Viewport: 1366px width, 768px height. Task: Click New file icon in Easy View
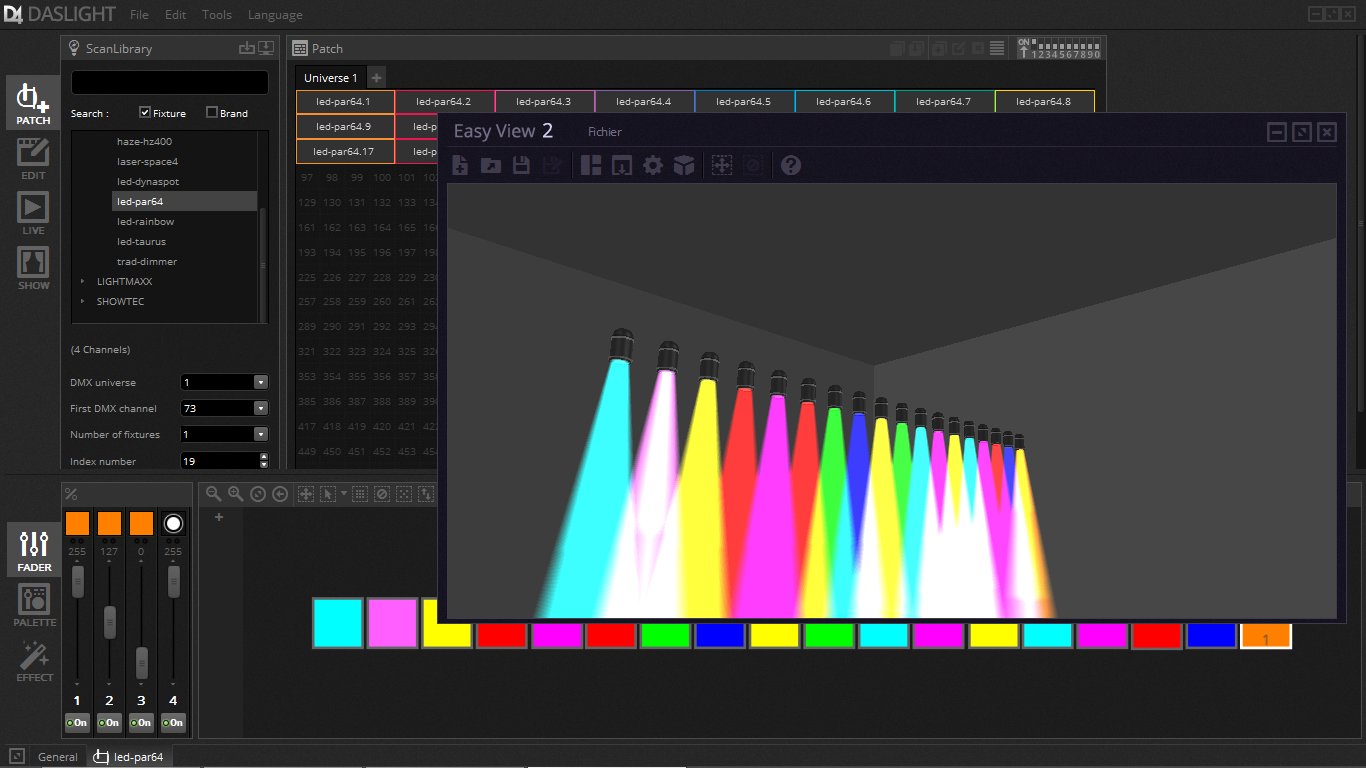pos(459,165)
